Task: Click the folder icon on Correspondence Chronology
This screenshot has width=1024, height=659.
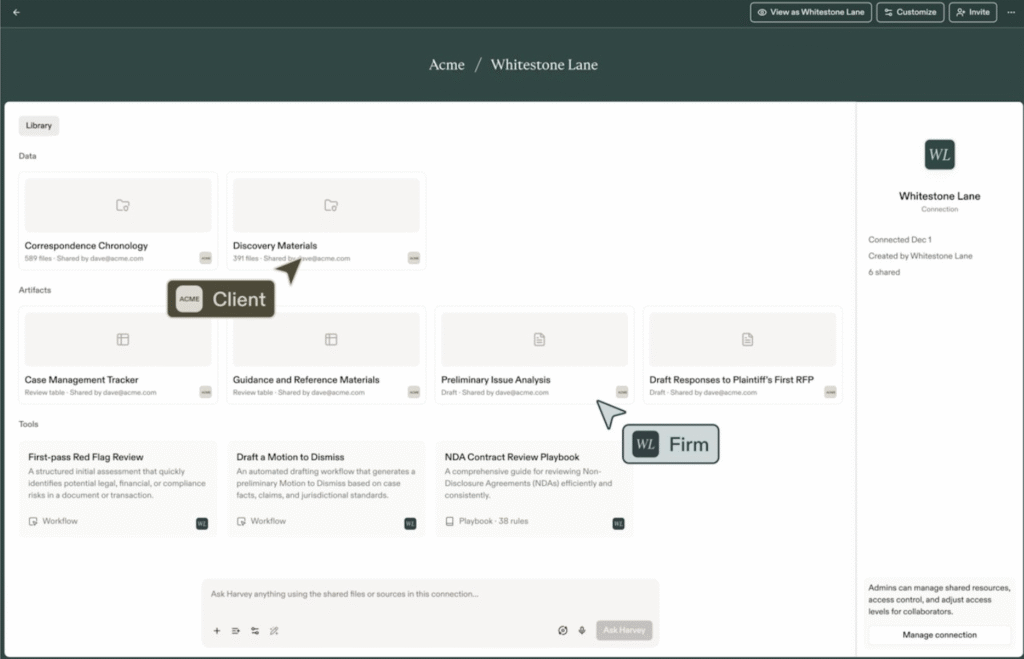Action: (122, 205)
